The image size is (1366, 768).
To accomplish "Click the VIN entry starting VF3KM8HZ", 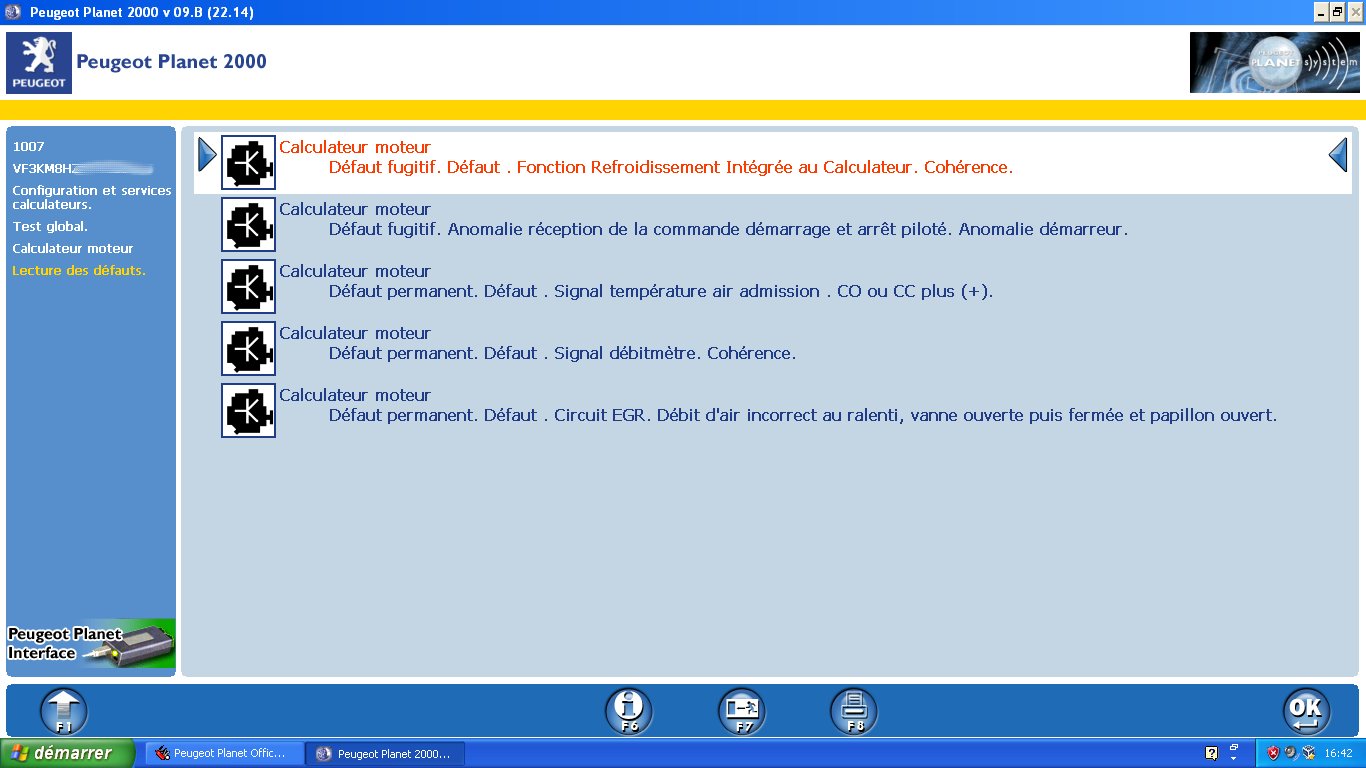I will (x=83, y=168).
